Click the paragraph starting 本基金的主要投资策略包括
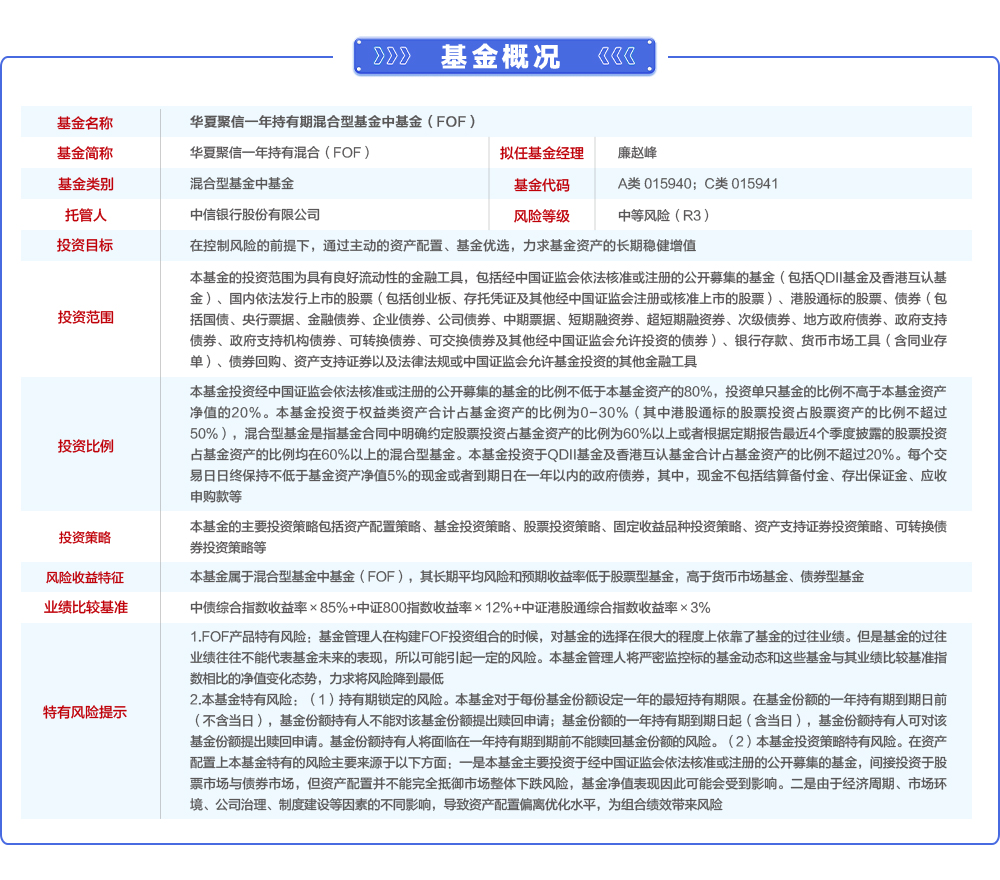1000x880 pixels. pyautogui.click(x=568, y=537)
